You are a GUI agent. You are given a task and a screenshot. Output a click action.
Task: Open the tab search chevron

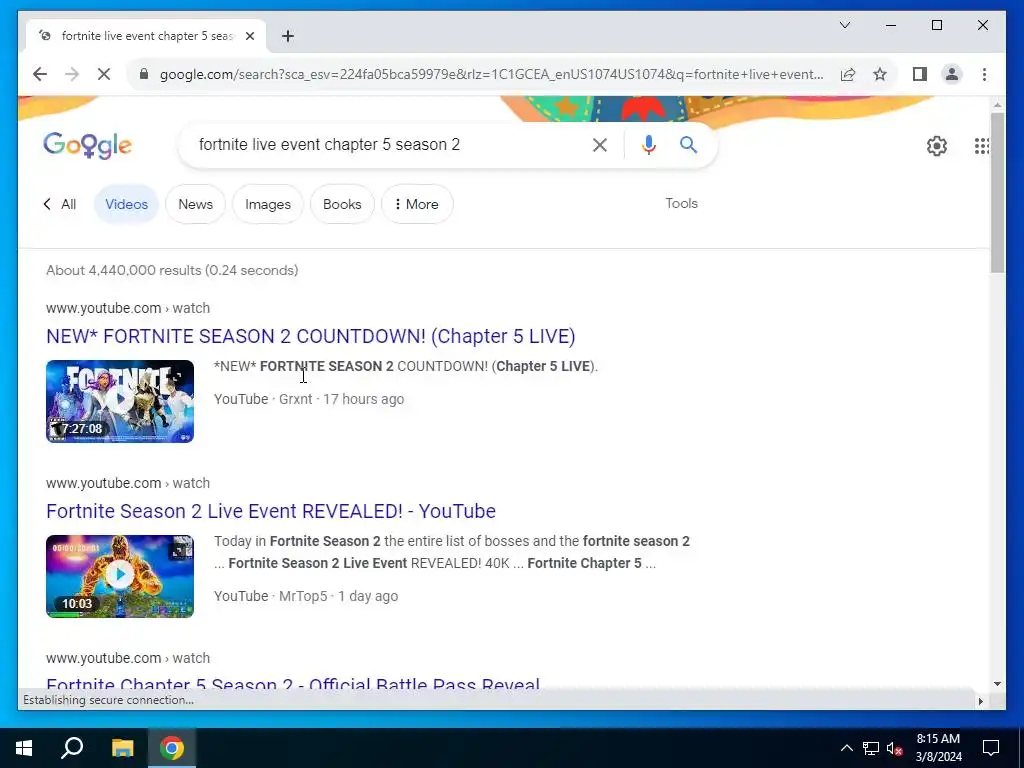[x=844, y=25]
